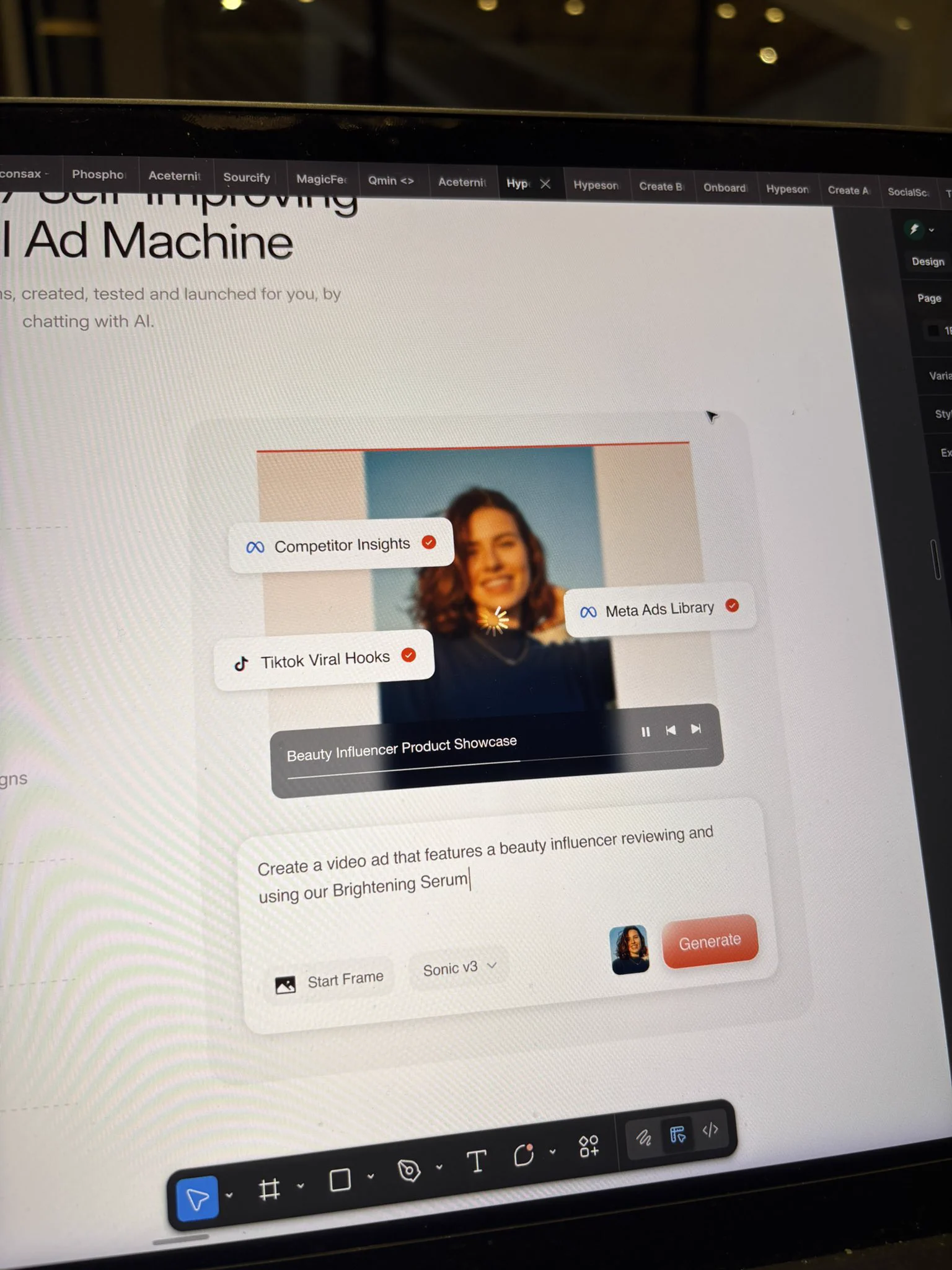Select the Move tool in the toolbar

(198, 1199)
